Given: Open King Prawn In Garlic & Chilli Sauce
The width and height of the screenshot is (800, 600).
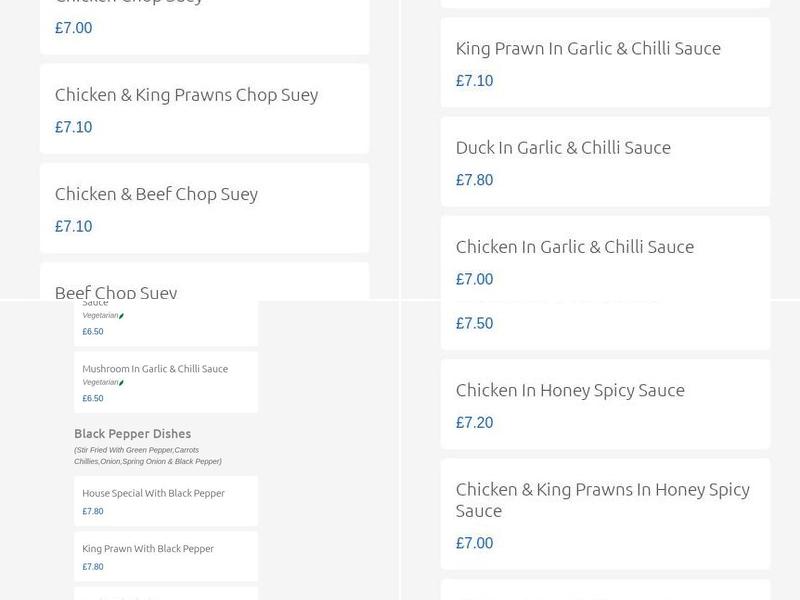Looking at the screenshot, I should pos(588,48).
